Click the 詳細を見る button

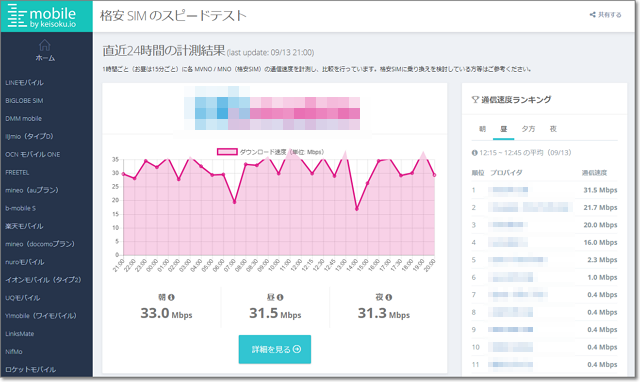[x=275, y=349]
